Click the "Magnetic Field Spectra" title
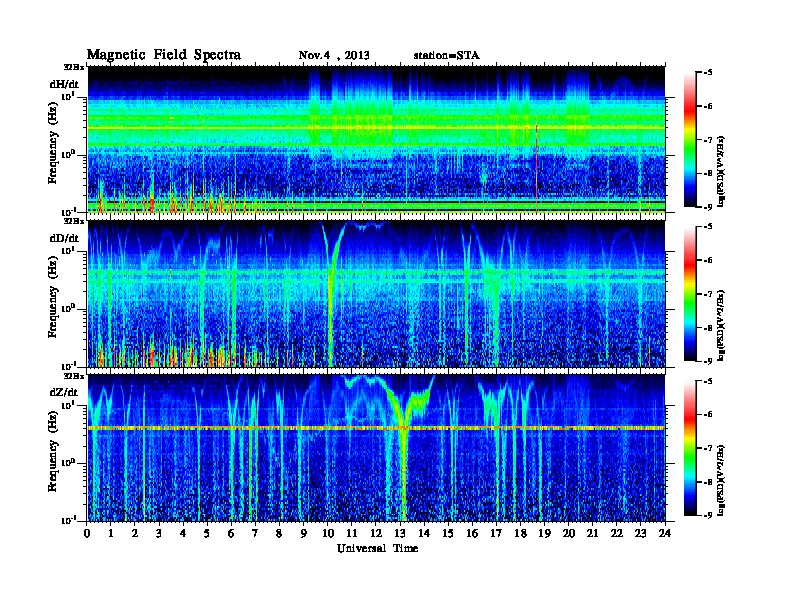Screen dimensions: 792x612 (x=164, y=55)
